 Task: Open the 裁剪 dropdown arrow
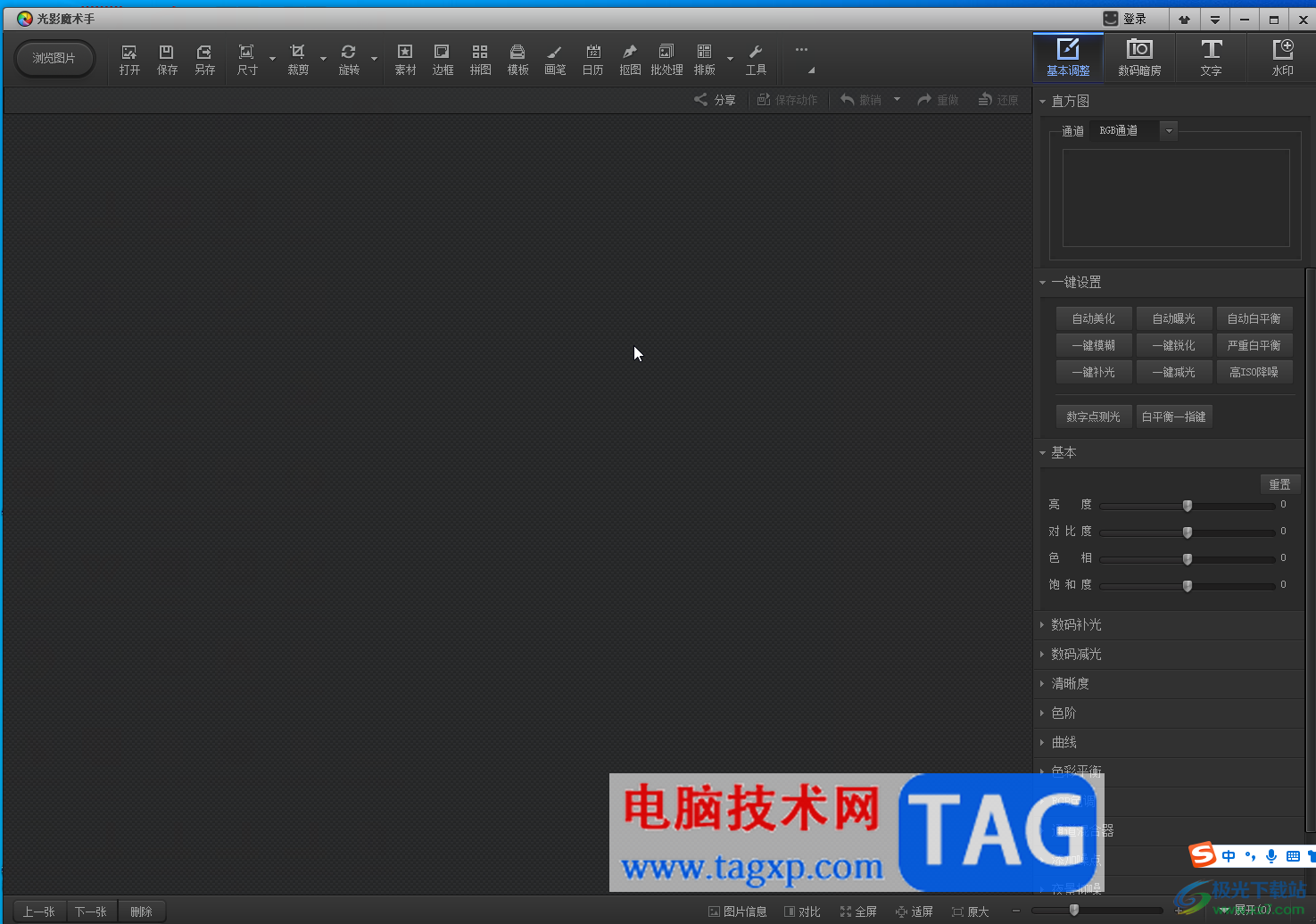[x=323, y=60]
